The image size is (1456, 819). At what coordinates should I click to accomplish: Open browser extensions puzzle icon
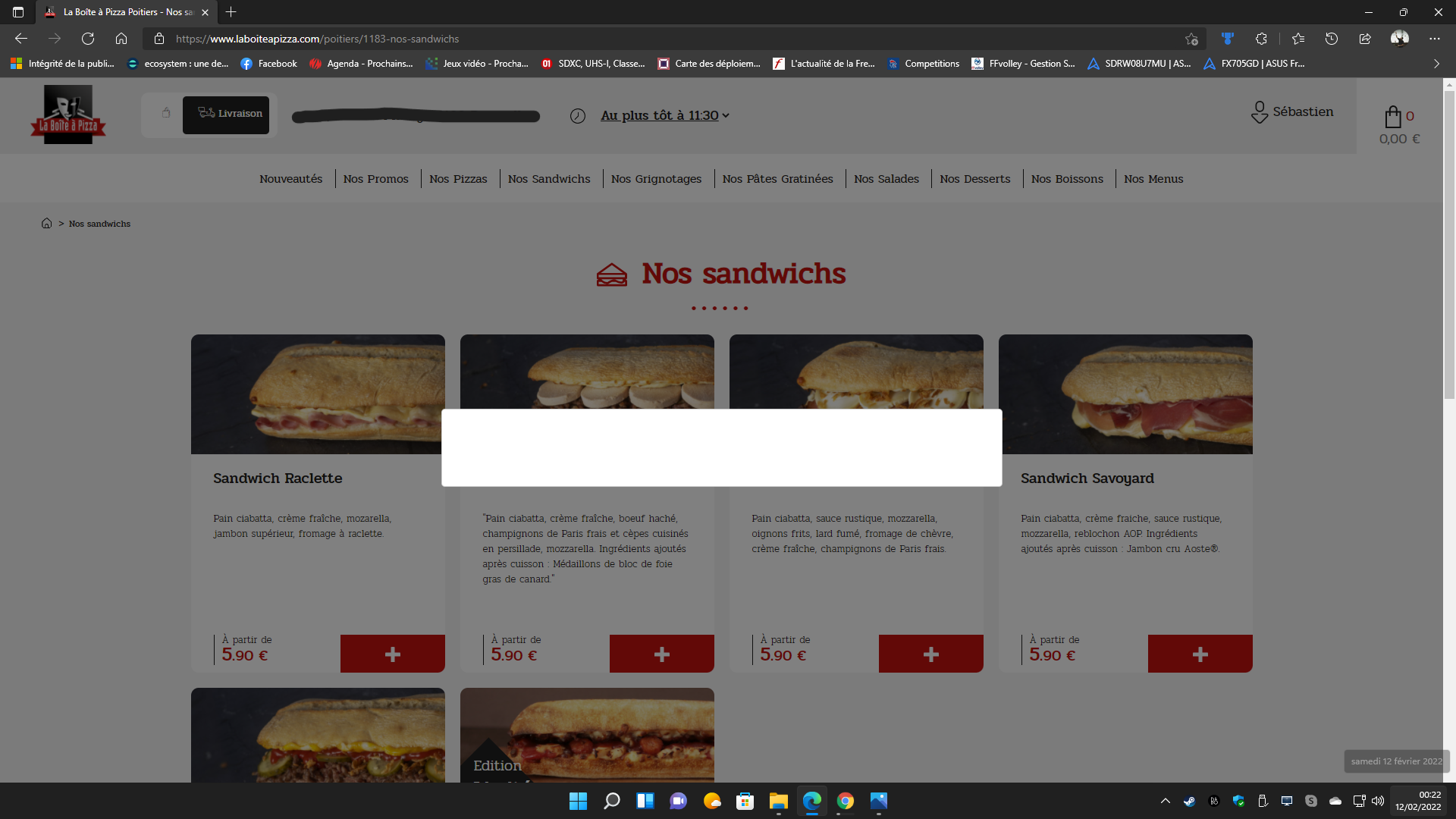(1261, 39)
